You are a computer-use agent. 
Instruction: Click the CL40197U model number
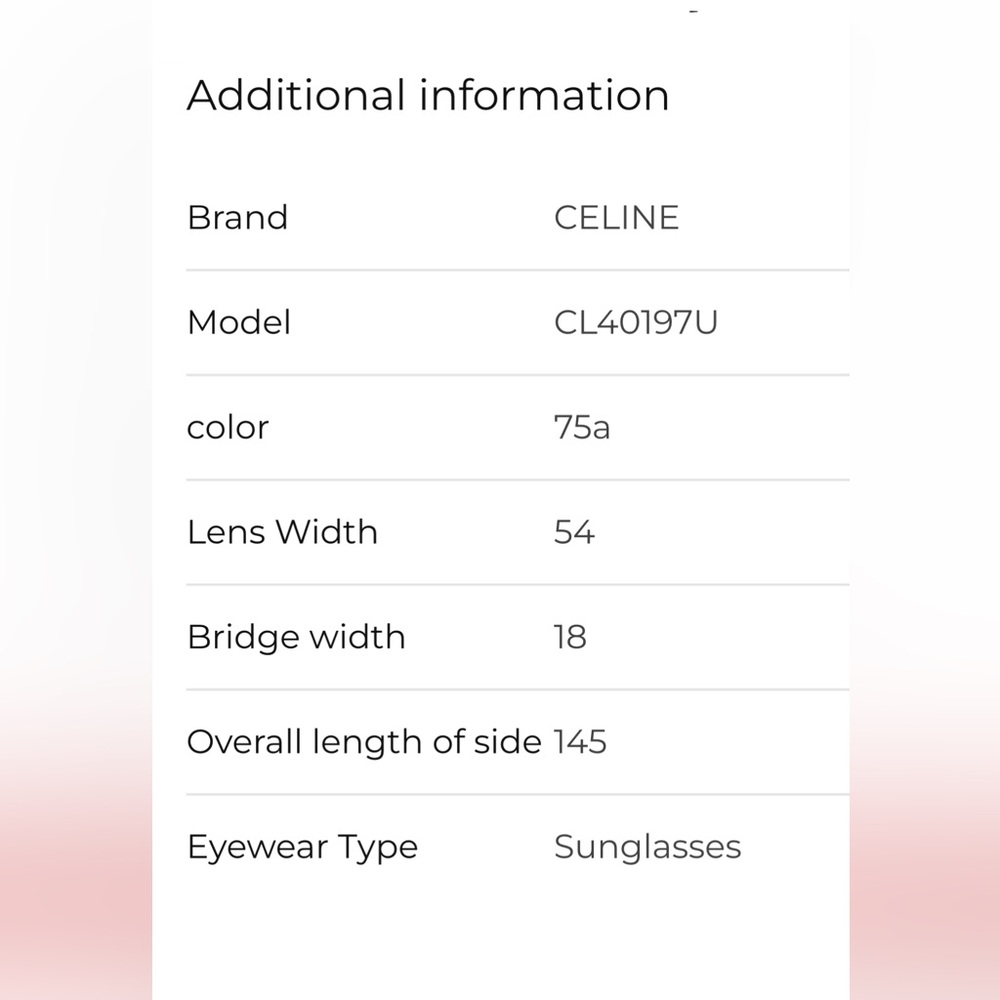tap(635, 323)
